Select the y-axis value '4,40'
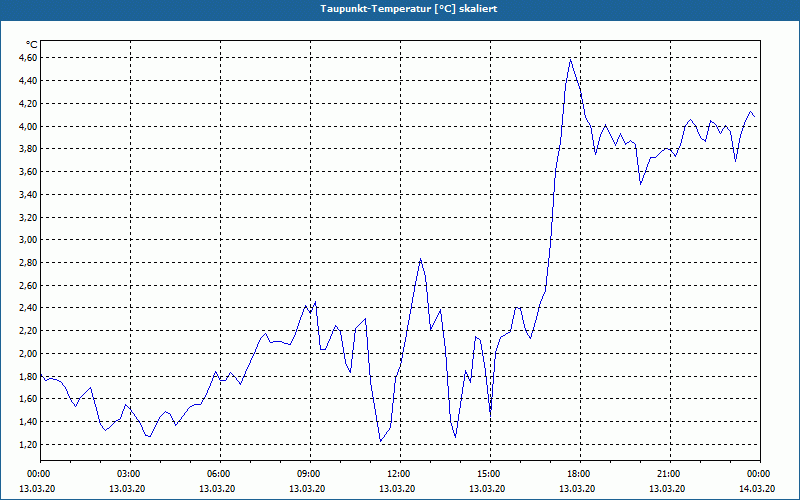 [29, 81]
